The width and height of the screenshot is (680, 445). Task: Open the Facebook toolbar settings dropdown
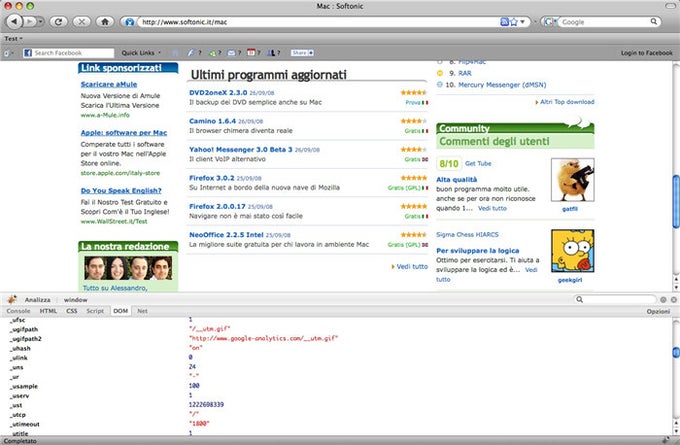point(8,53)
